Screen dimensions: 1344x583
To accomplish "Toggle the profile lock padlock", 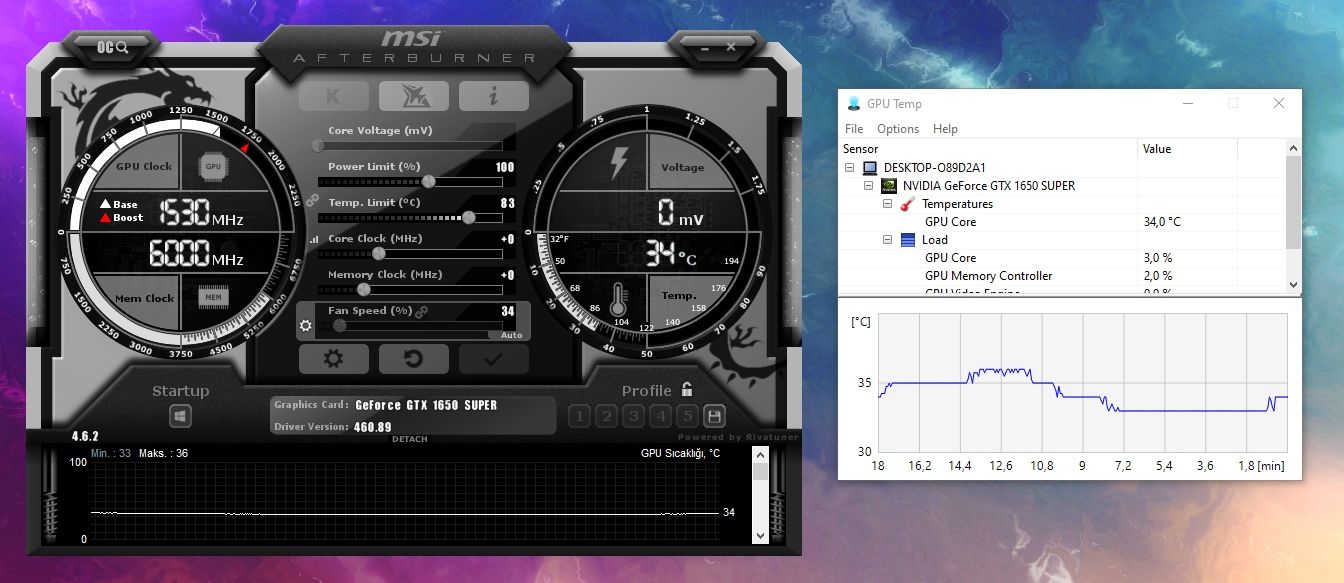I will coord(687,390).
